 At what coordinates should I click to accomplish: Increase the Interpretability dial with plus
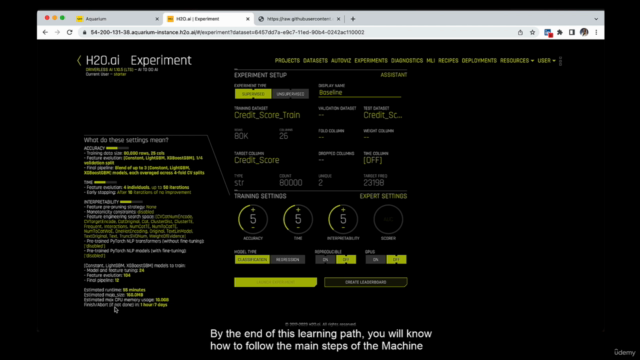[343, 210]
